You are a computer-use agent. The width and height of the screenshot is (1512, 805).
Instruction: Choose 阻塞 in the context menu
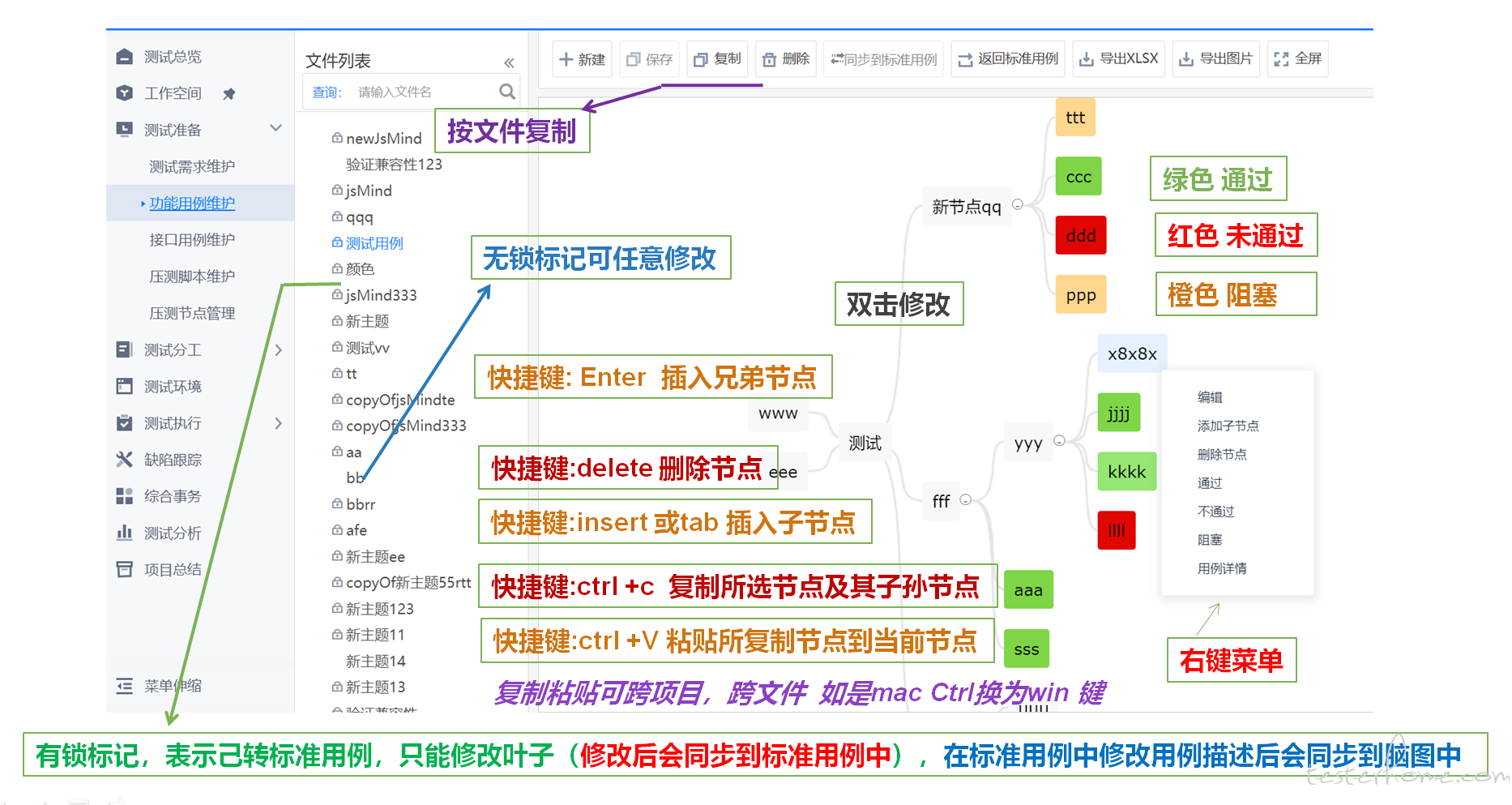coord(1210,539)
